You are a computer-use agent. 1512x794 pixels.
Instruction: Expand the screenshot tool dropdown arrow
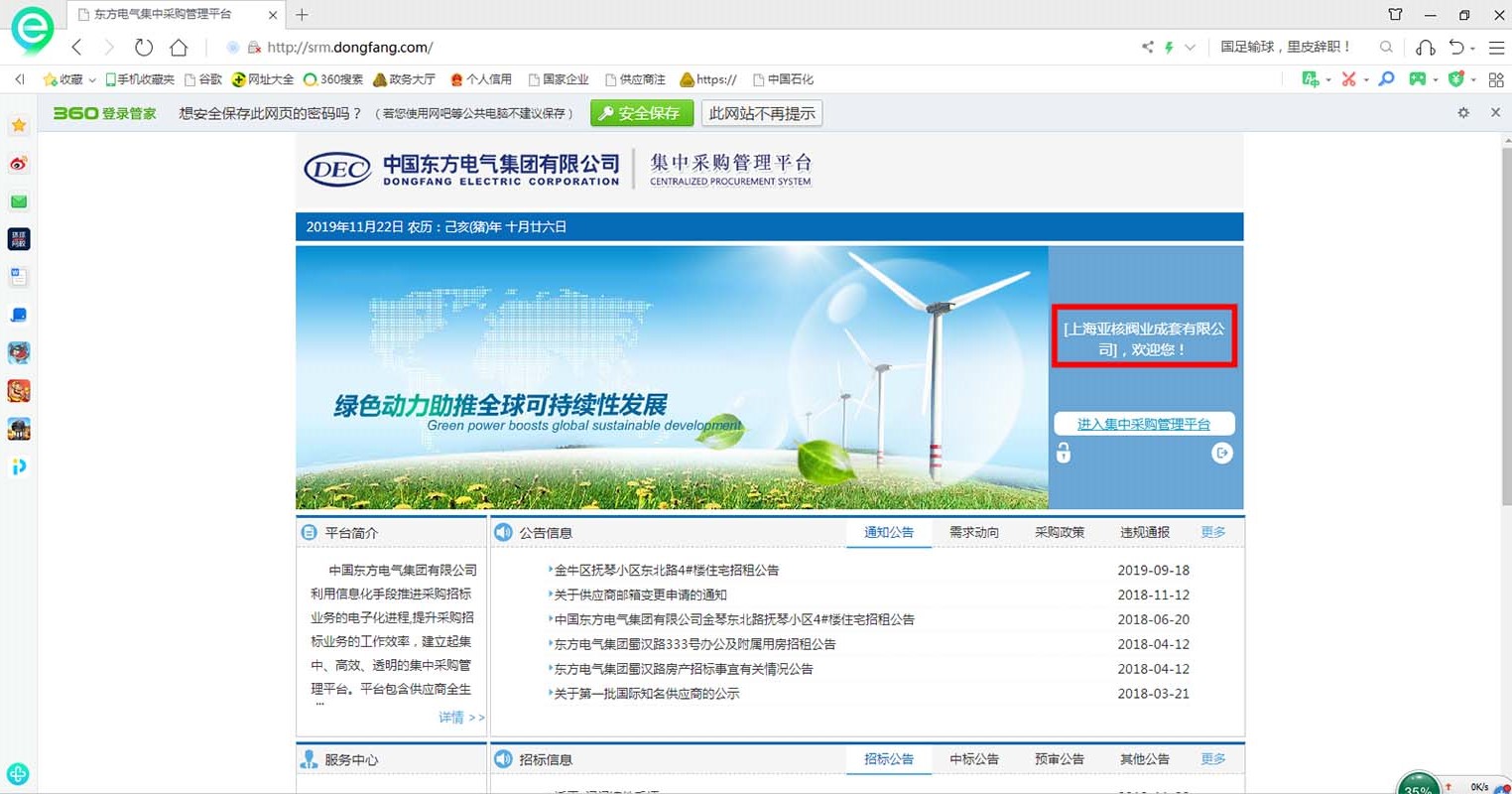pyautogui.click(x=1365, y=79)
